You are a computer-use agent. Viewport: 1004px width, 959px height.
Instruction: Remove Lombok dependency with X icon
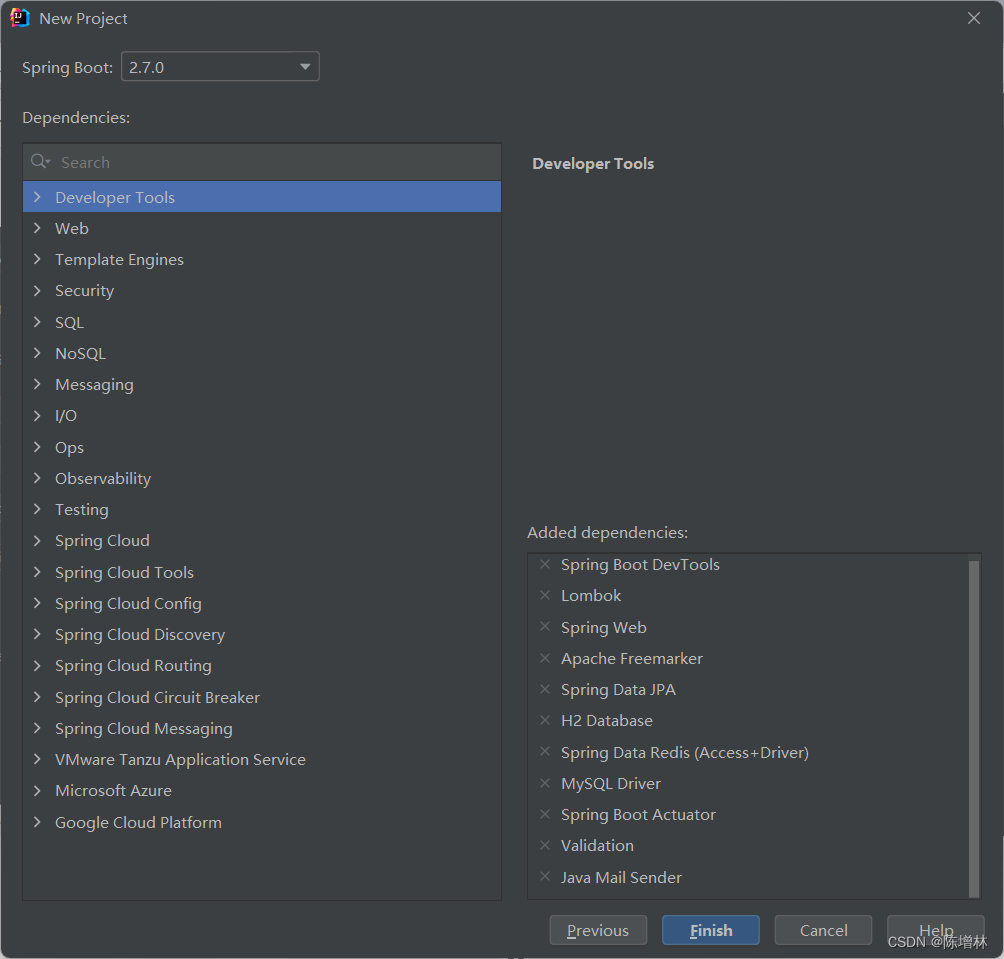point(545,595)
